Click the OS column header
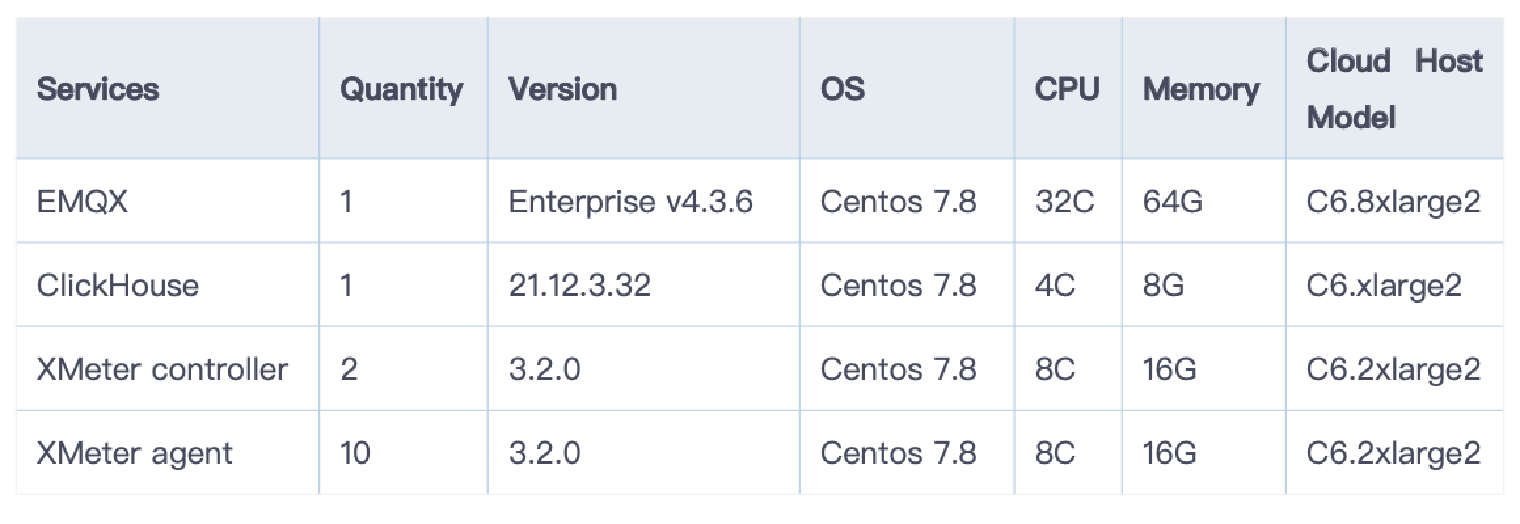This screenshot has height=524, width=1520. coord(843,89)
